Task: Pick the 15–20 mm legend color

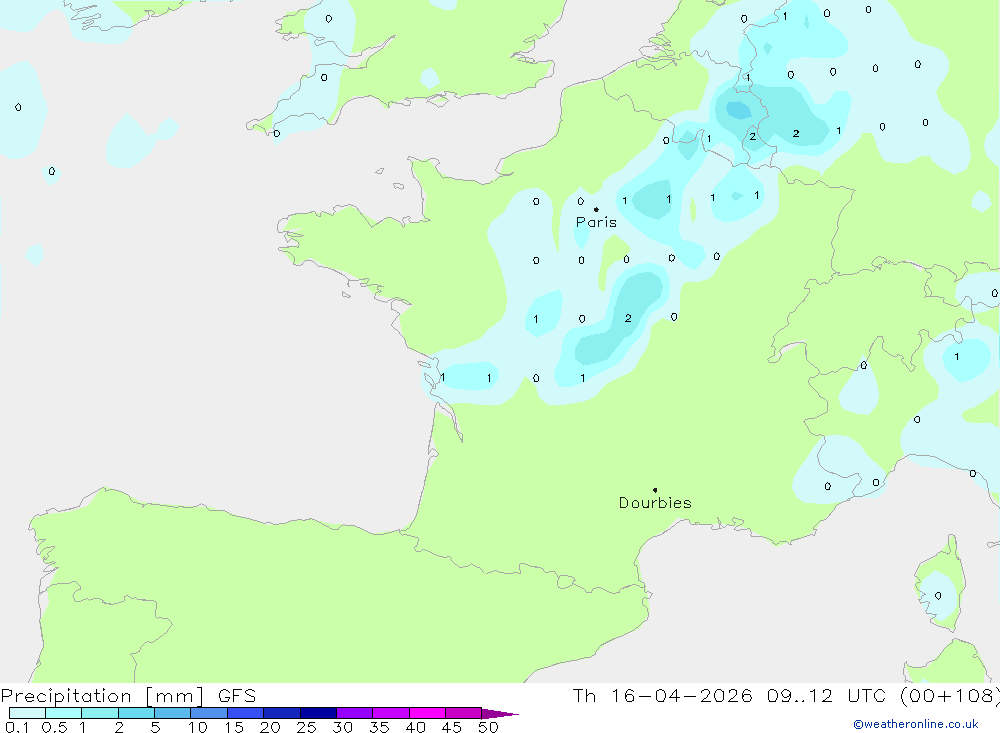Action: [246, 713]
